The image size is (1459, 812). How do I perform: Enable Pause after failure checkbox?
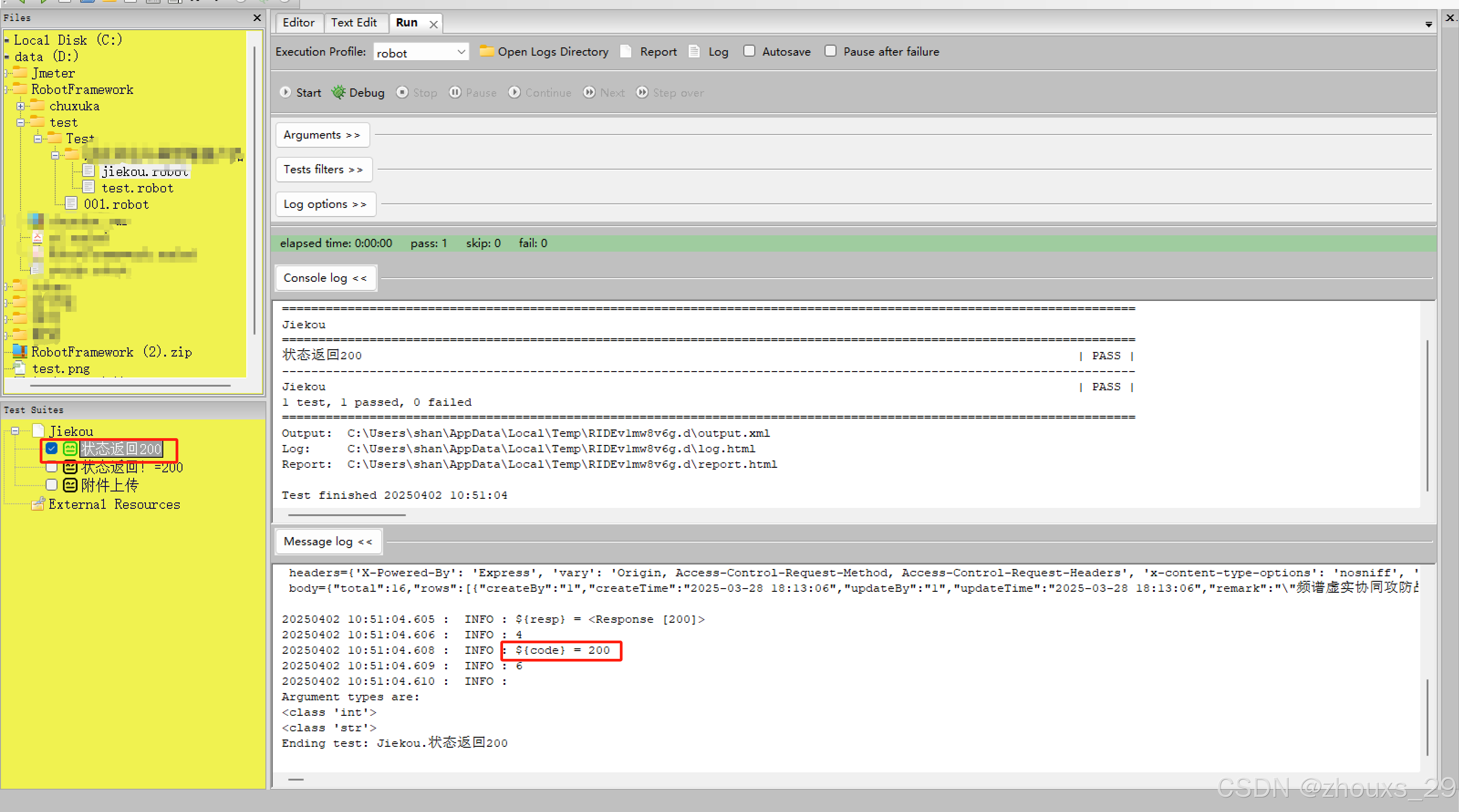(x=831, y=52)
